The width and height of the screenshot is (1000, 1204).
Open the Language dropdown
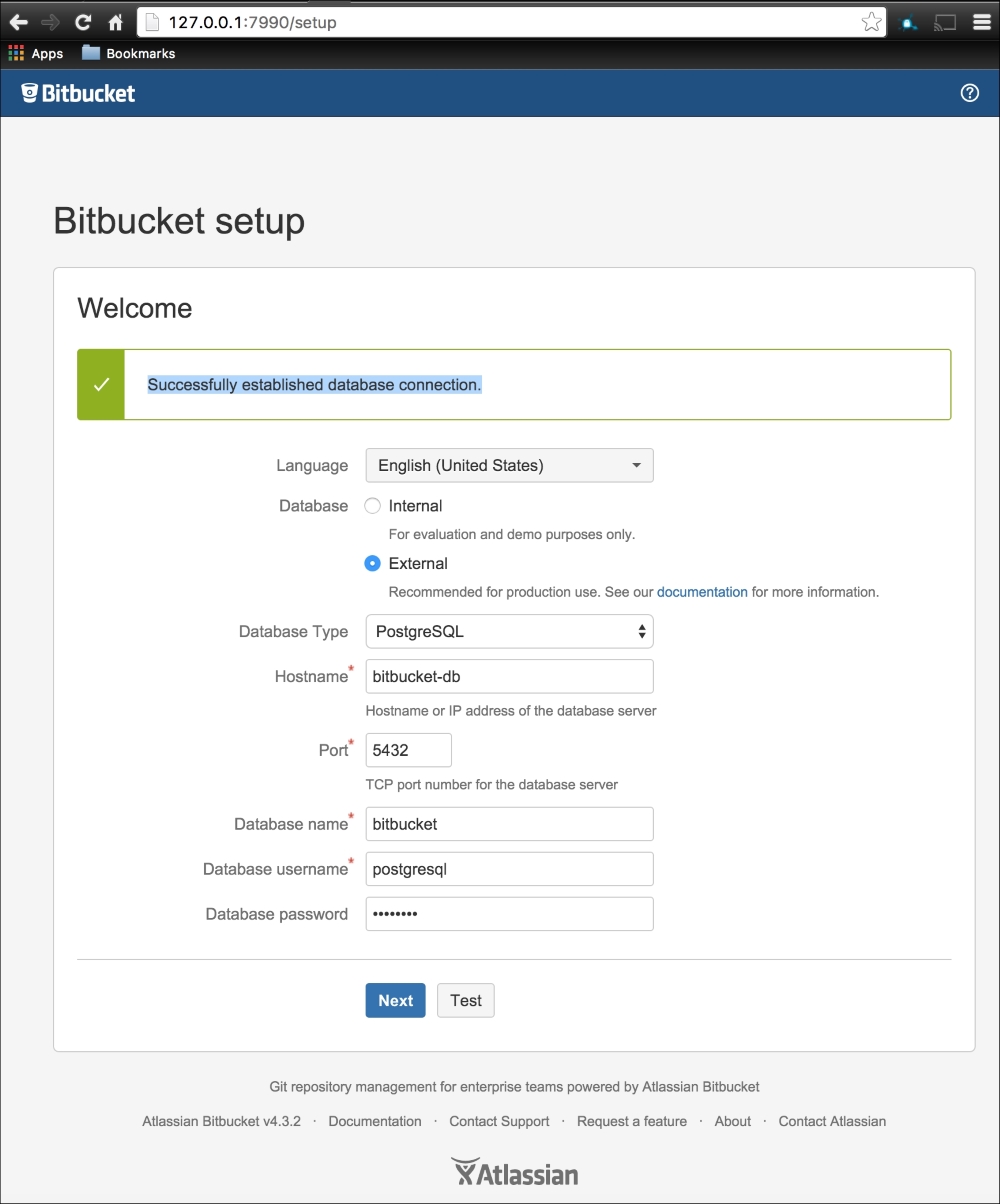point(509,465)
